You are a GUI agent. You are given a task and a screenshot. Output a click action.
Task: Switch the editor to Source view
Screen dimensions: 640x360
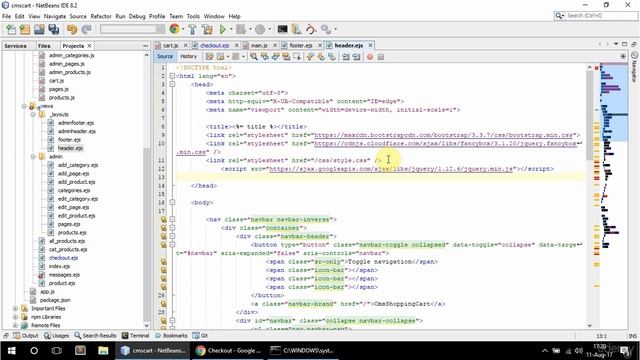[165, 56]
